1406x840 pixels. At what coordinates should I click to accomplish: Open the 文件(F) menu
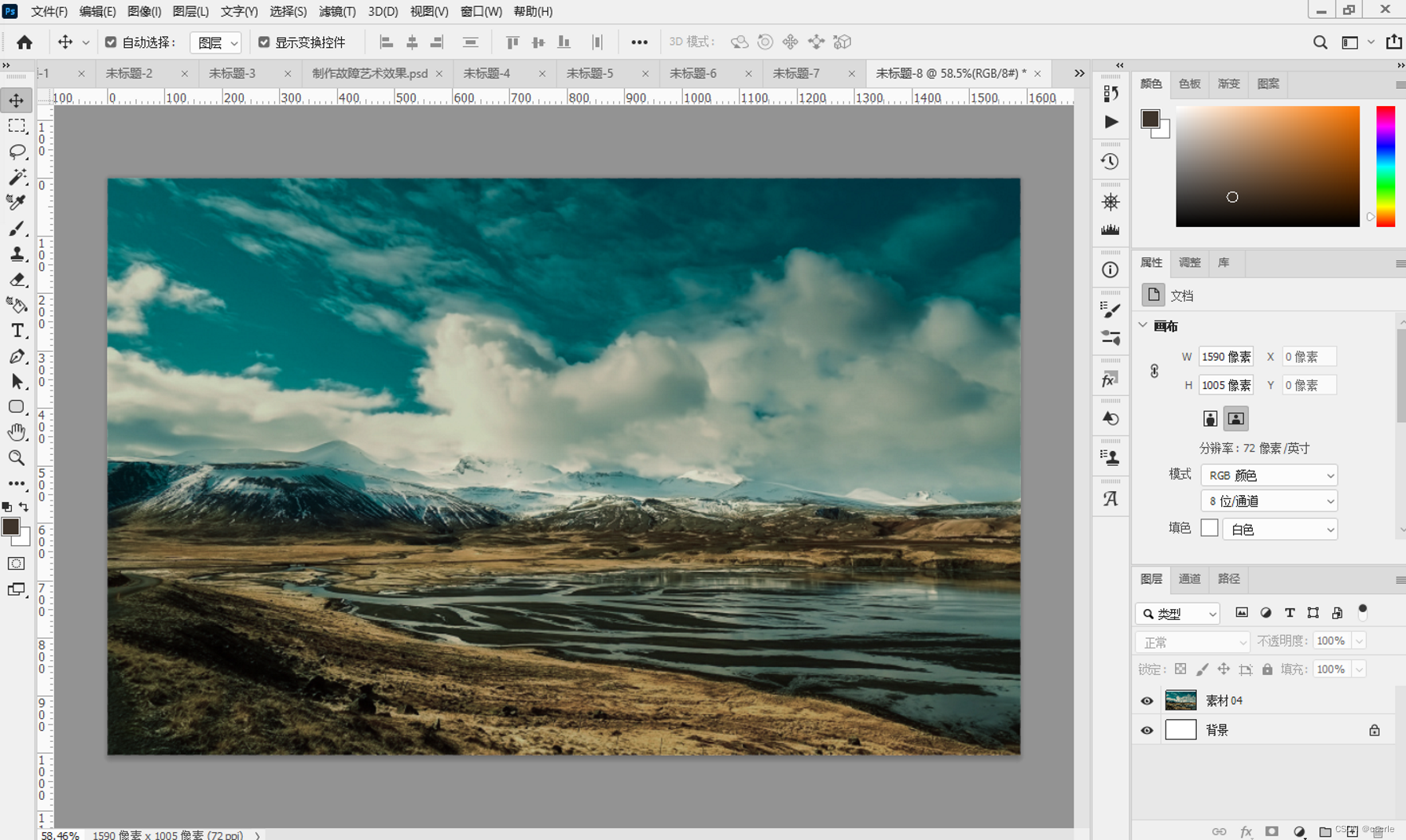pos(50,11)
